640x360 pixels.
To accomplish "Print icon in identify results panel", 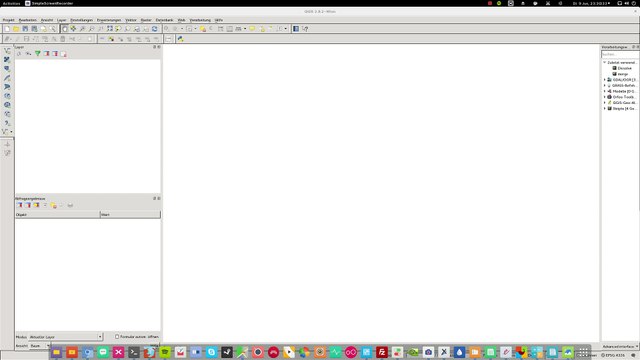I will coord(70,205).
